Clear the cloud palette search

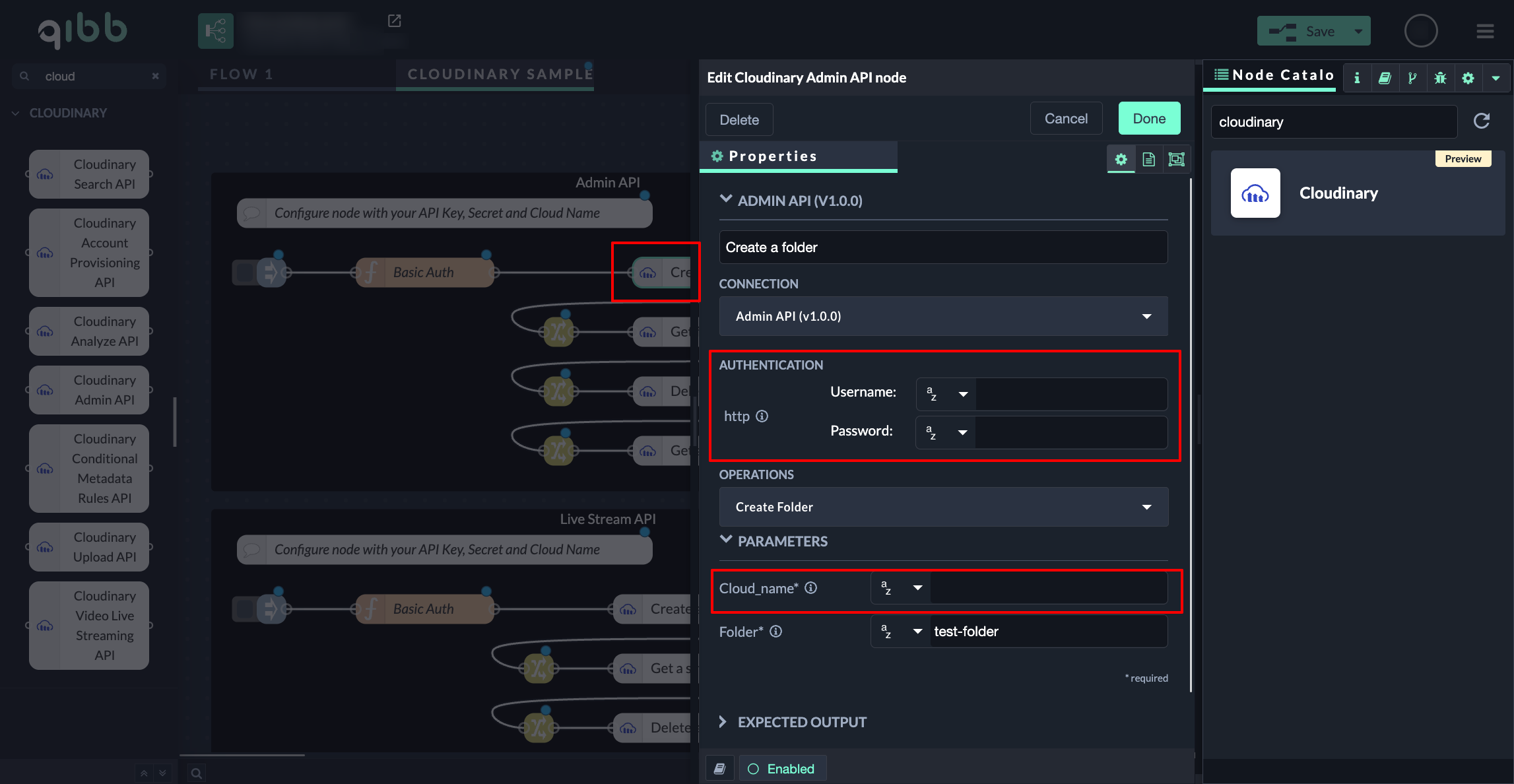tap(155, 76)
